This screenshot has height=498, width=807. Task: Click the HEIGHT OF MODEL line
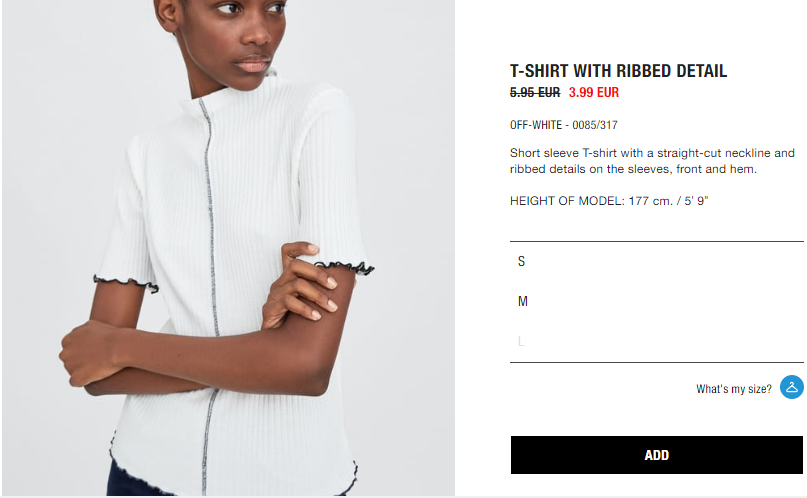click(x=609, y=201)
